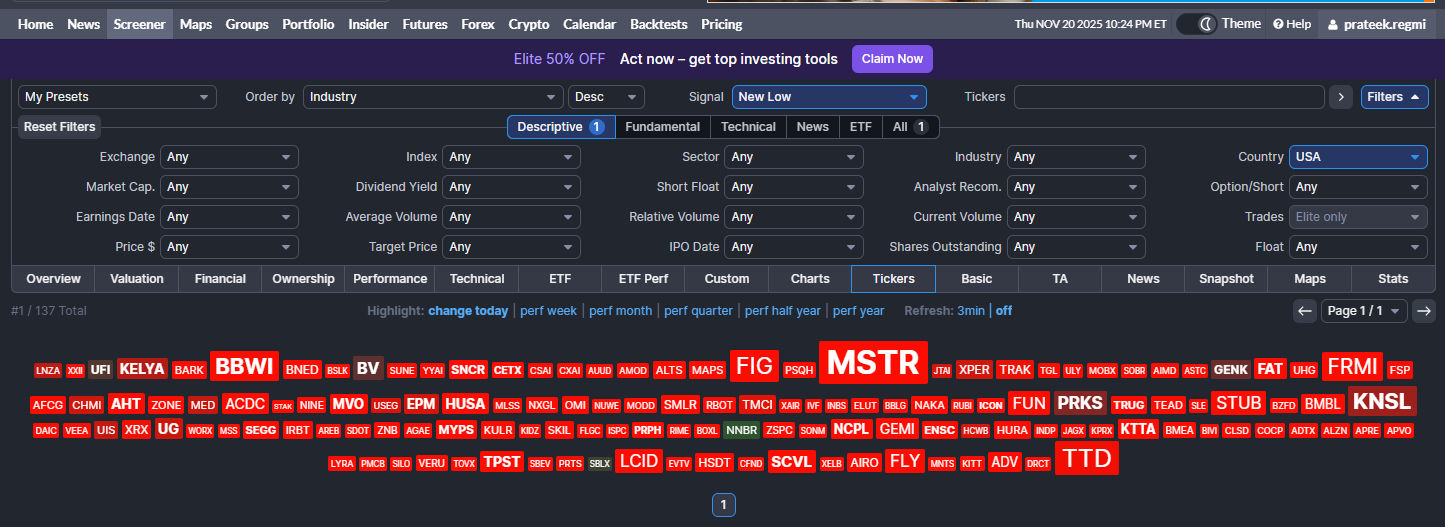Open the Maps item in top navigation
Image resolution: width=1445 pixels, height=527 pixels.
pos(196,24)
